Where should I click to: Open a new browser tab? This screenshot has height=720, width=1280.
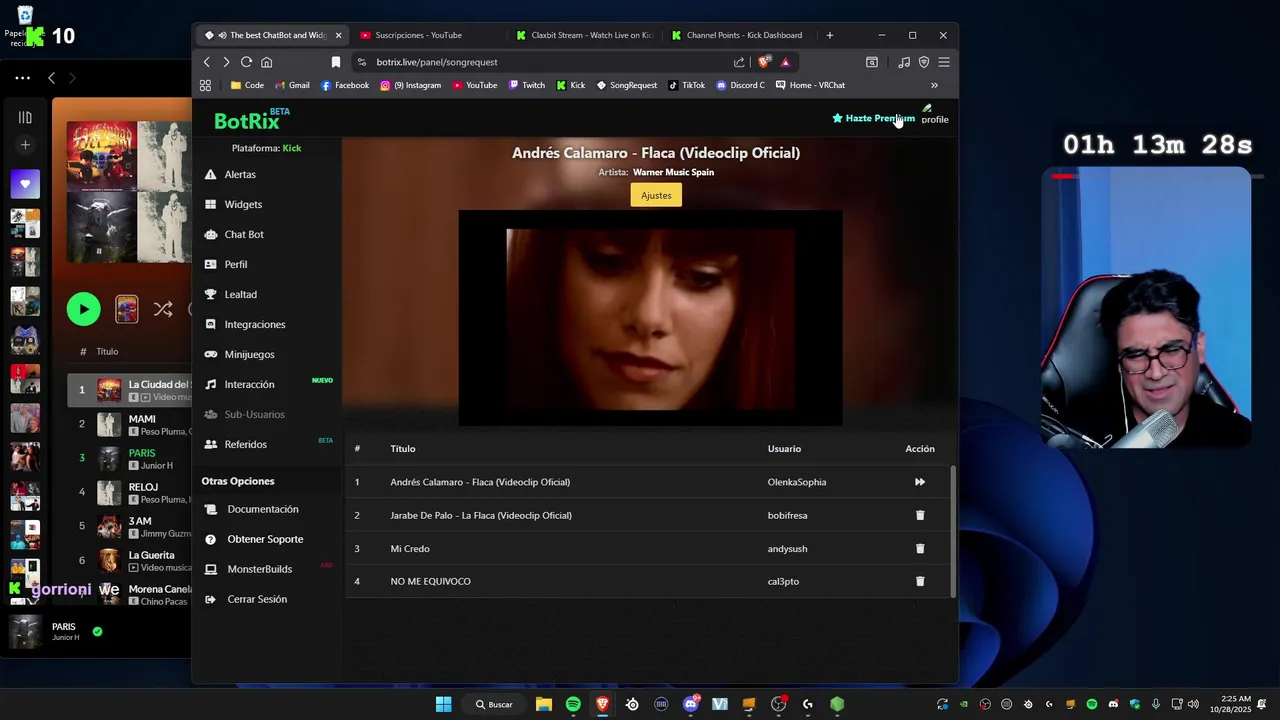(x=829, y=35)
